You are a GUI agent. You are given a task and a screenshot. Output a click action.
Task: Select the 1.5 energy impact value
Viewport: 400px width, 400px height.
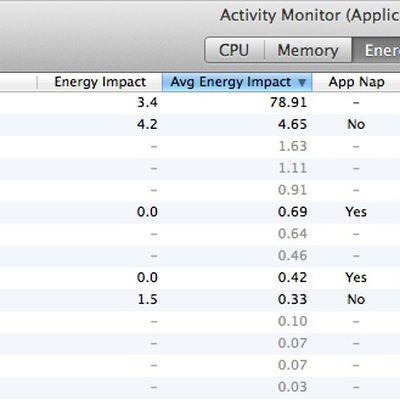147,299
